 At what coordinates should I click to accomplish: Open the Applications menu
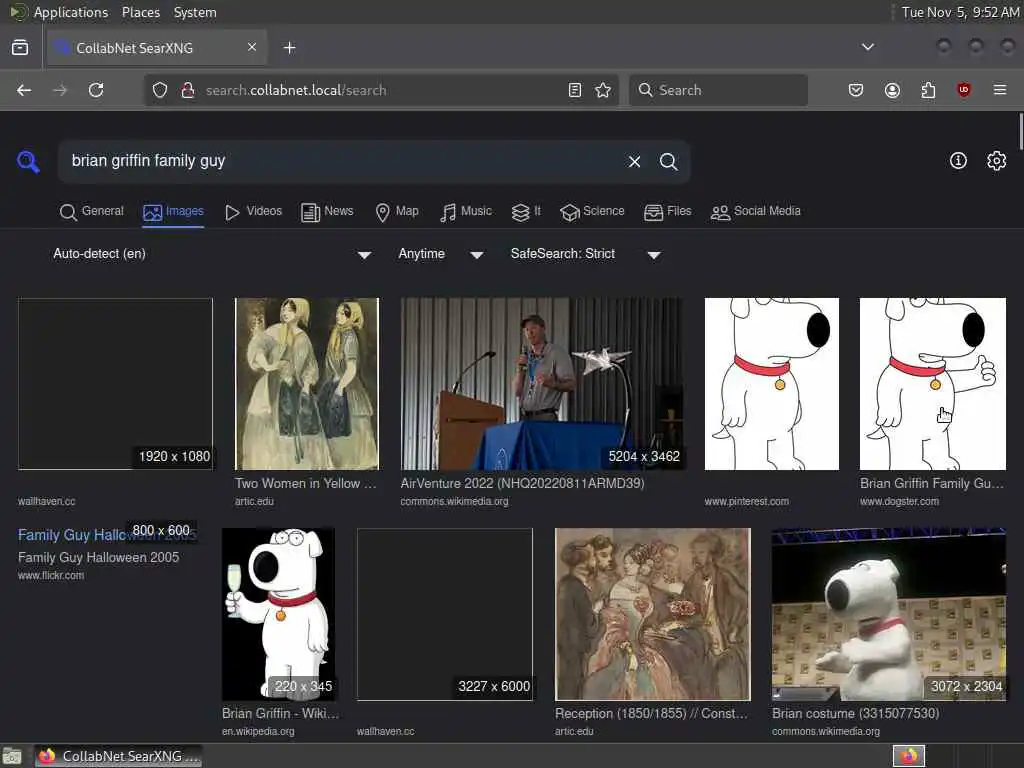[x=71, y=12]
